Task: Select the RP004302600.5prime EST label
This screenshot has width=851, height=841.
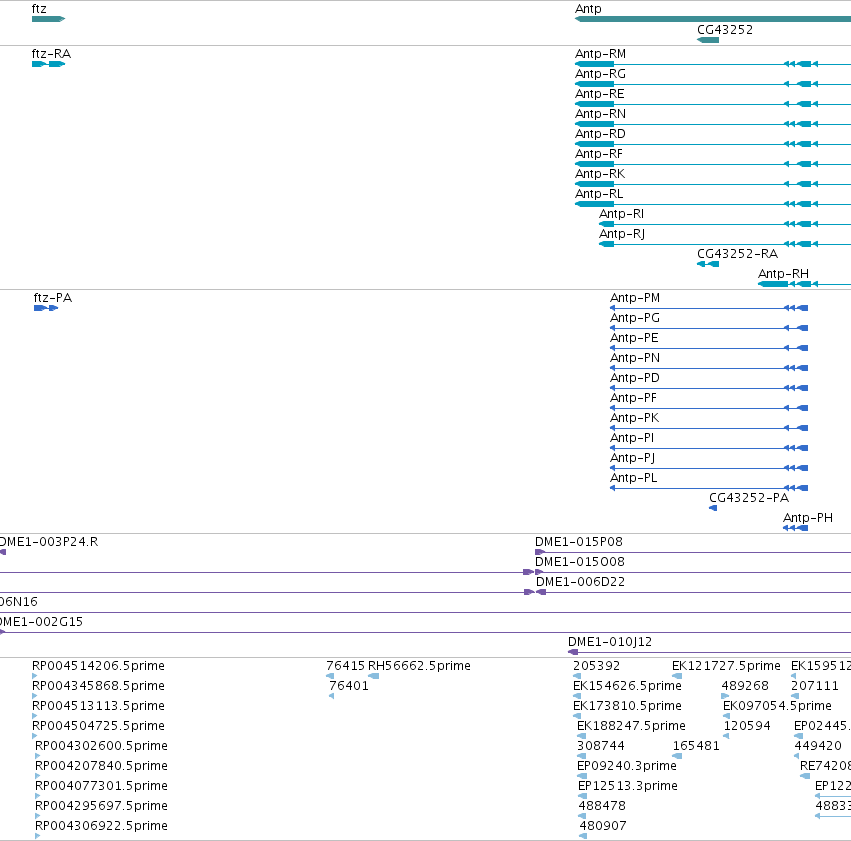Action: click(101, 746)
